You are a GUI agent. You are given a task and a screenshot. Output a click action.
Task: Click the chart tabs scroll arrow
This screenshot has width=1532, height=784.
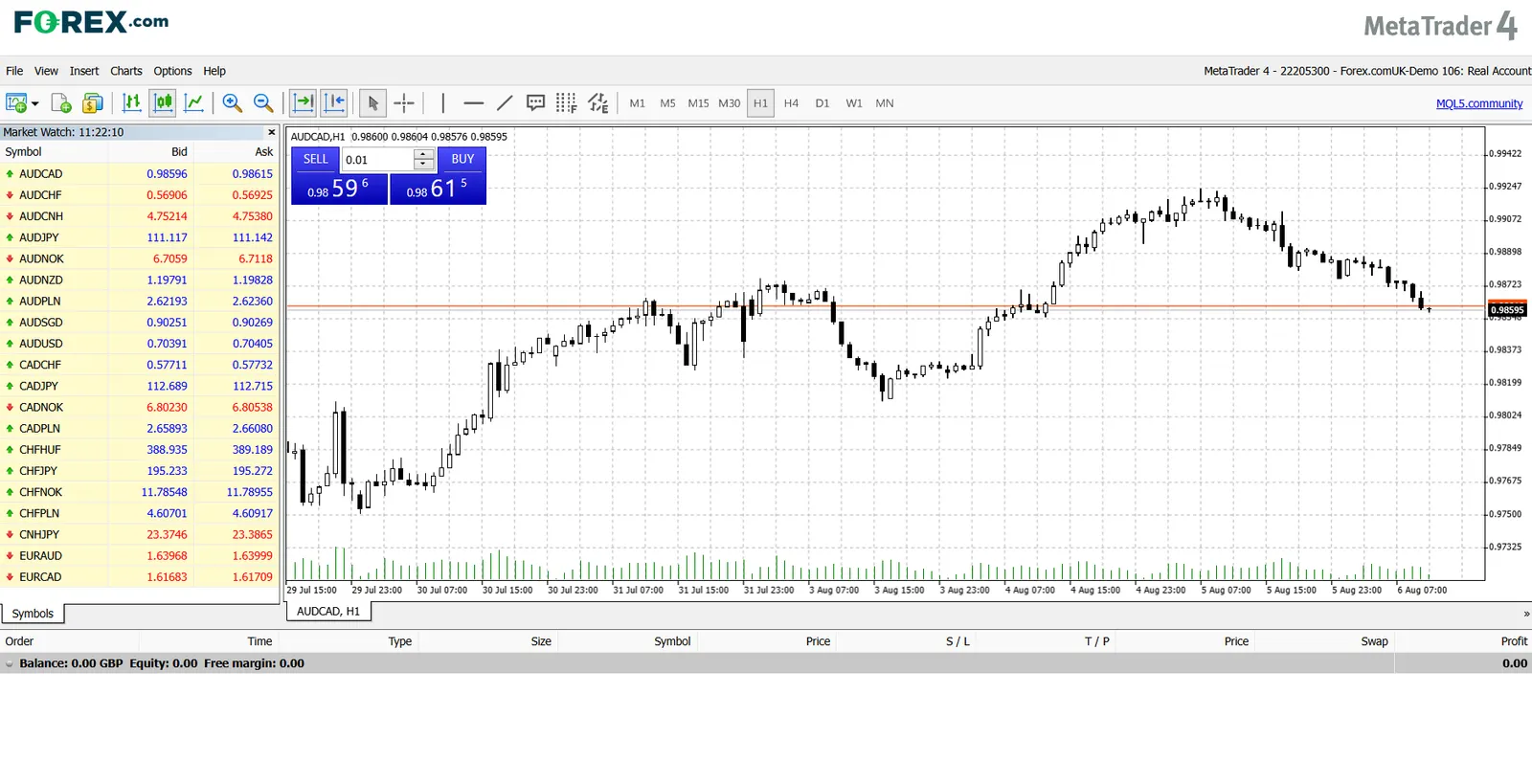pyautogui.click(x=1526, y=614)
